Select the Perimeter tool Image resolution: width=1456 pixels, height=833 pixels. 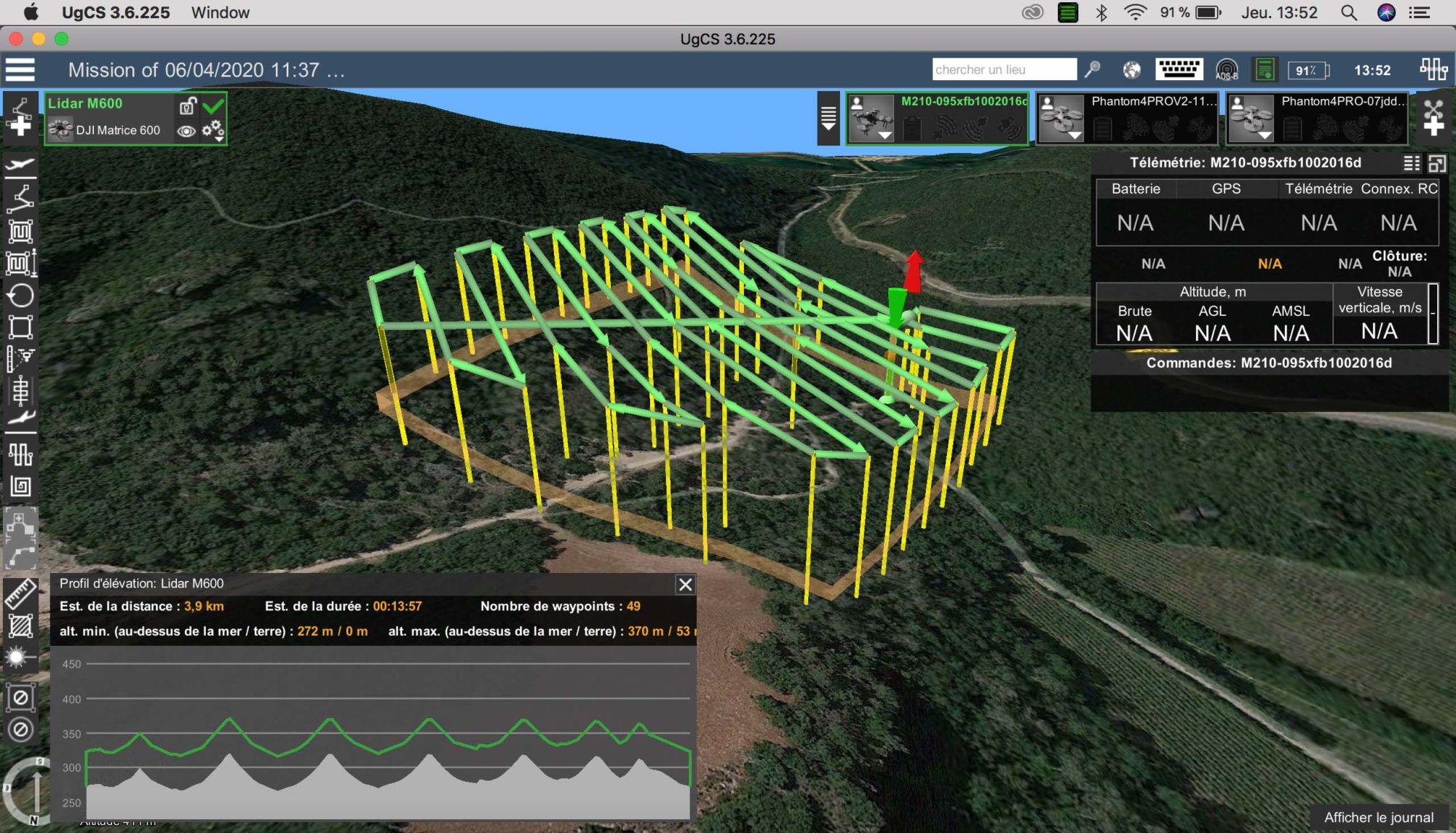[20, 327]
